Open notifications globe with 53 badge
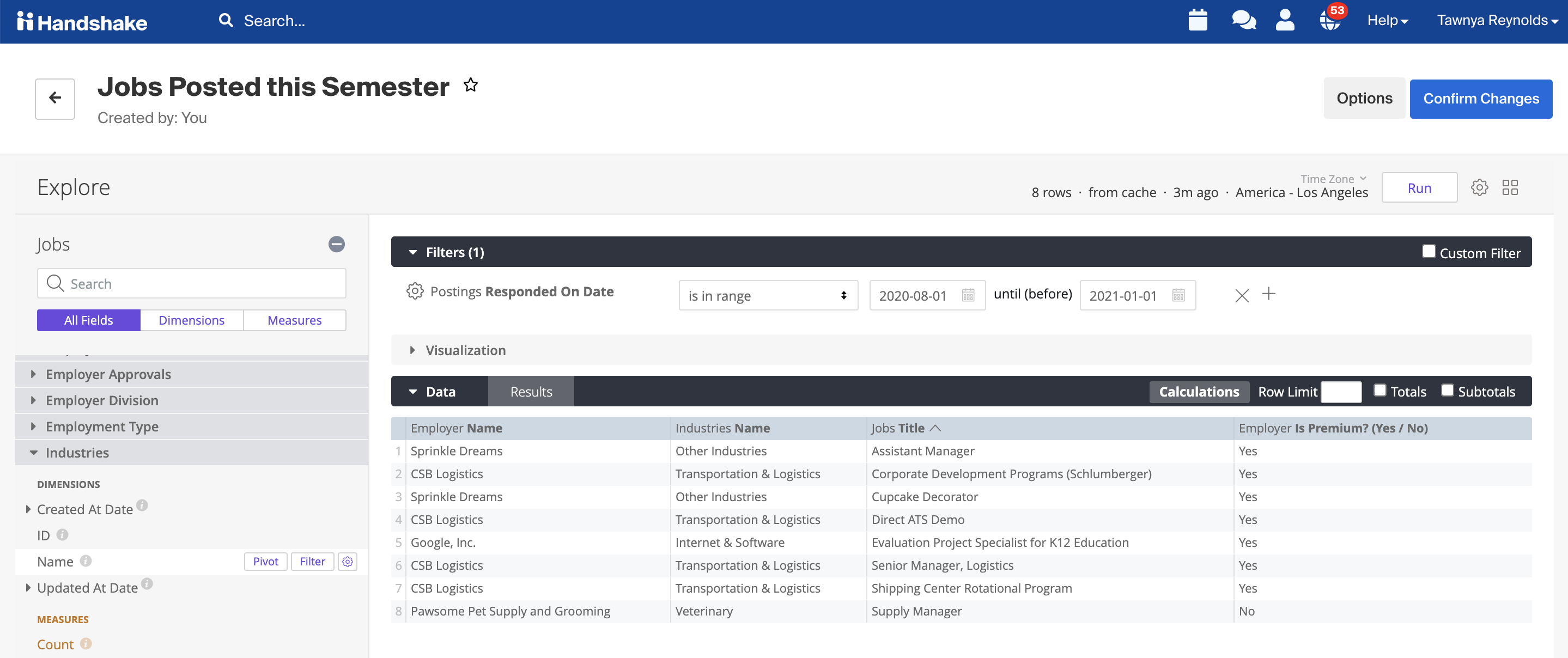The width and height of the screenshot is (1568, 658). click(x=1331, y=20)
